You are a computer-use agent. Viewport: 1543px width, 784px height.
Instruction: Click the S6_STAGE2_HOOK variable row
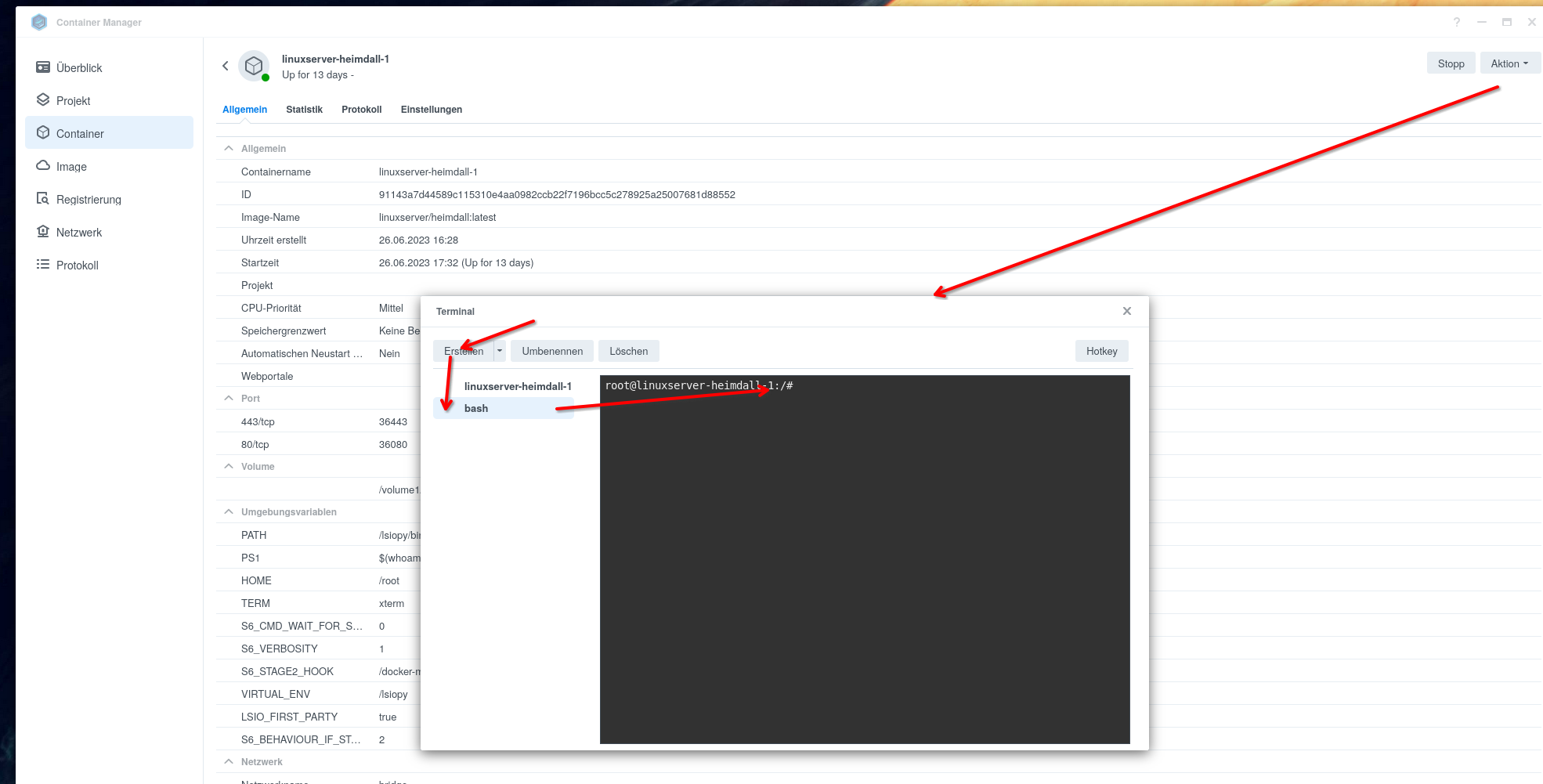click(319, 671)
